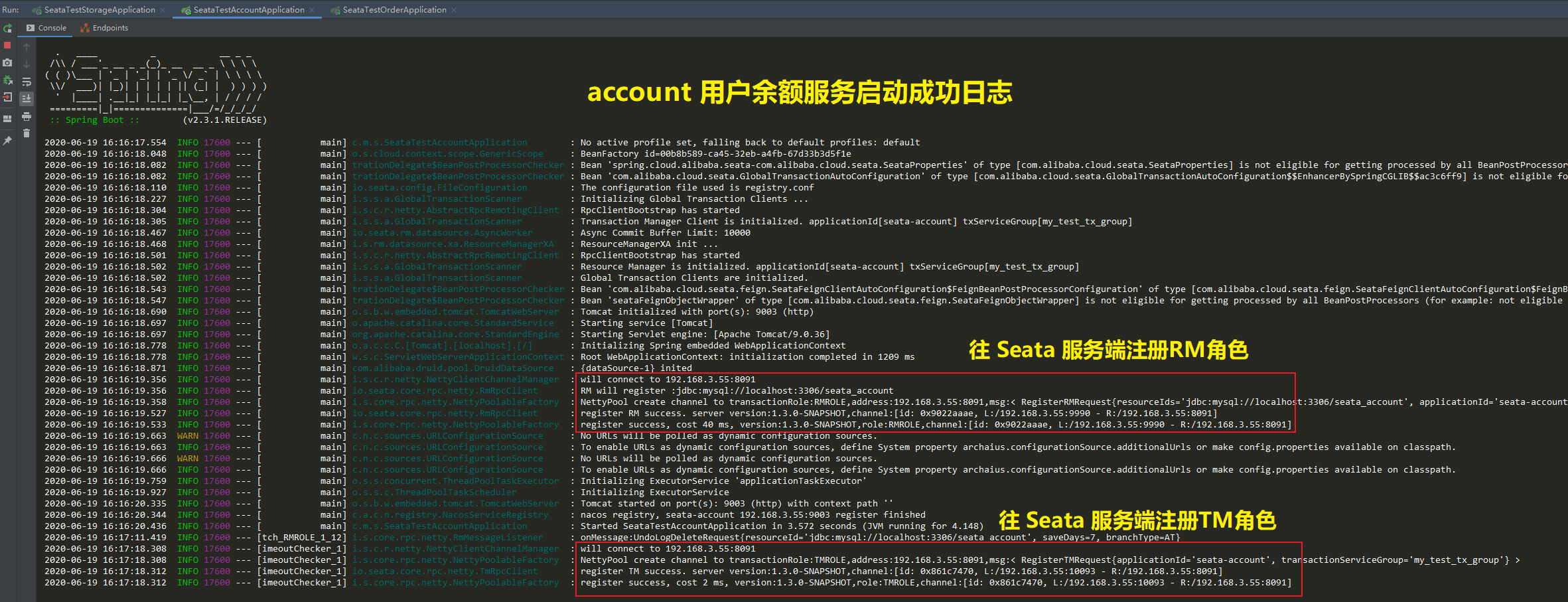Click 'Started SeataTestAccountApplication in 3.572 seconds' message

782,526
